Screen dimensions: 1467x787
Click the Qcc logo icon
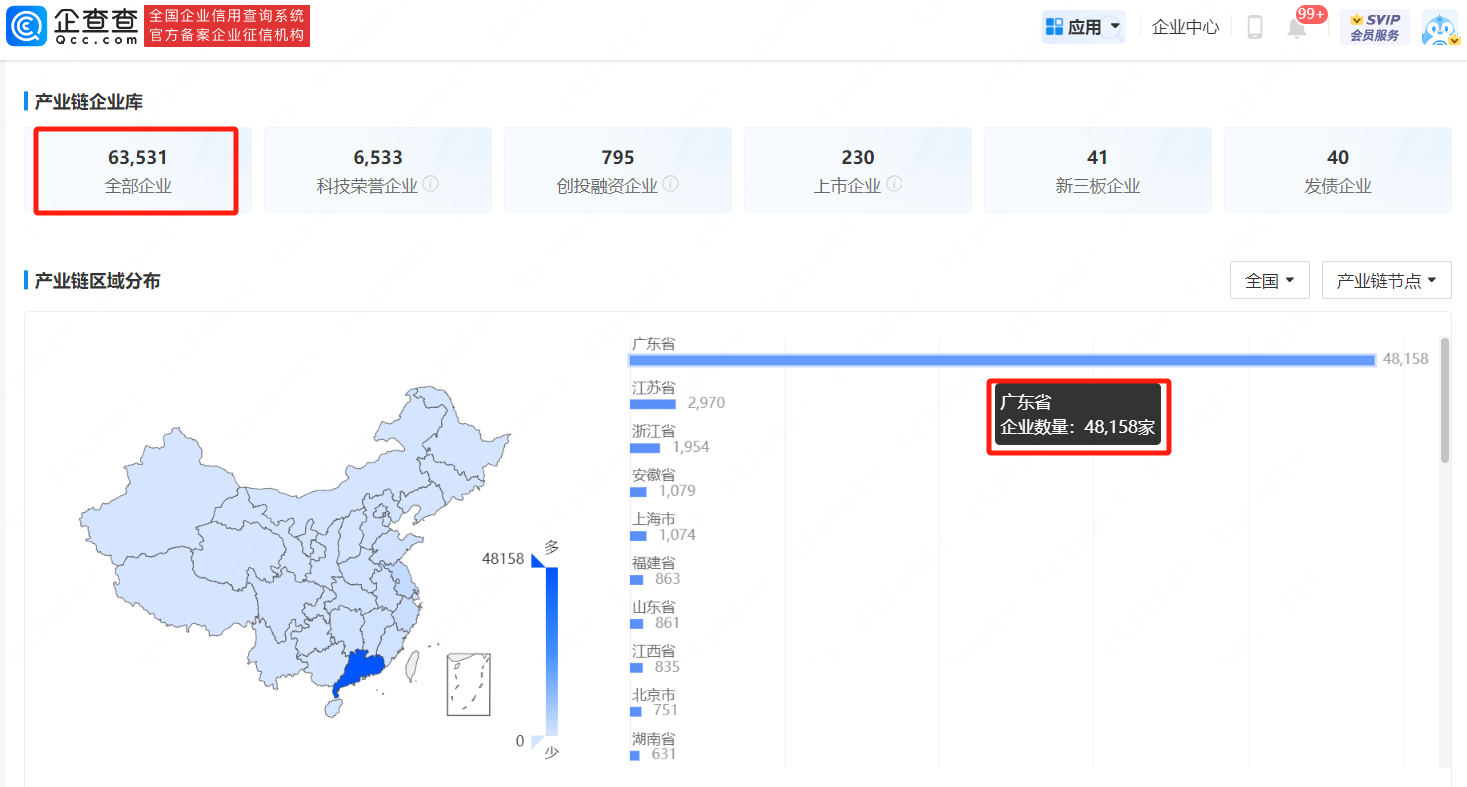[x=26, y=26]
